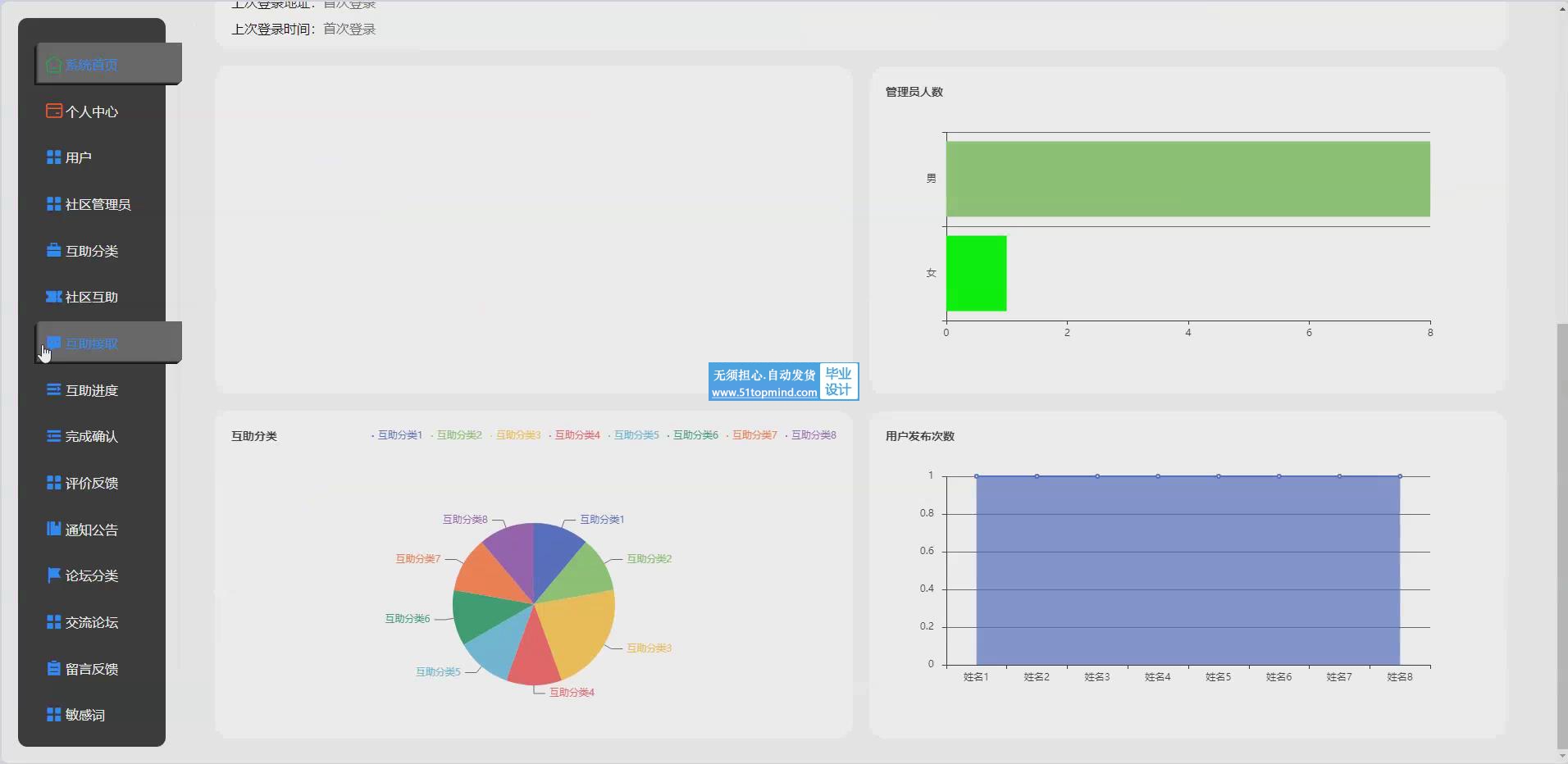Click the yellow 互助分类3 pie slice
This screenshot has width=1568, height=764.
pos(578,631)
